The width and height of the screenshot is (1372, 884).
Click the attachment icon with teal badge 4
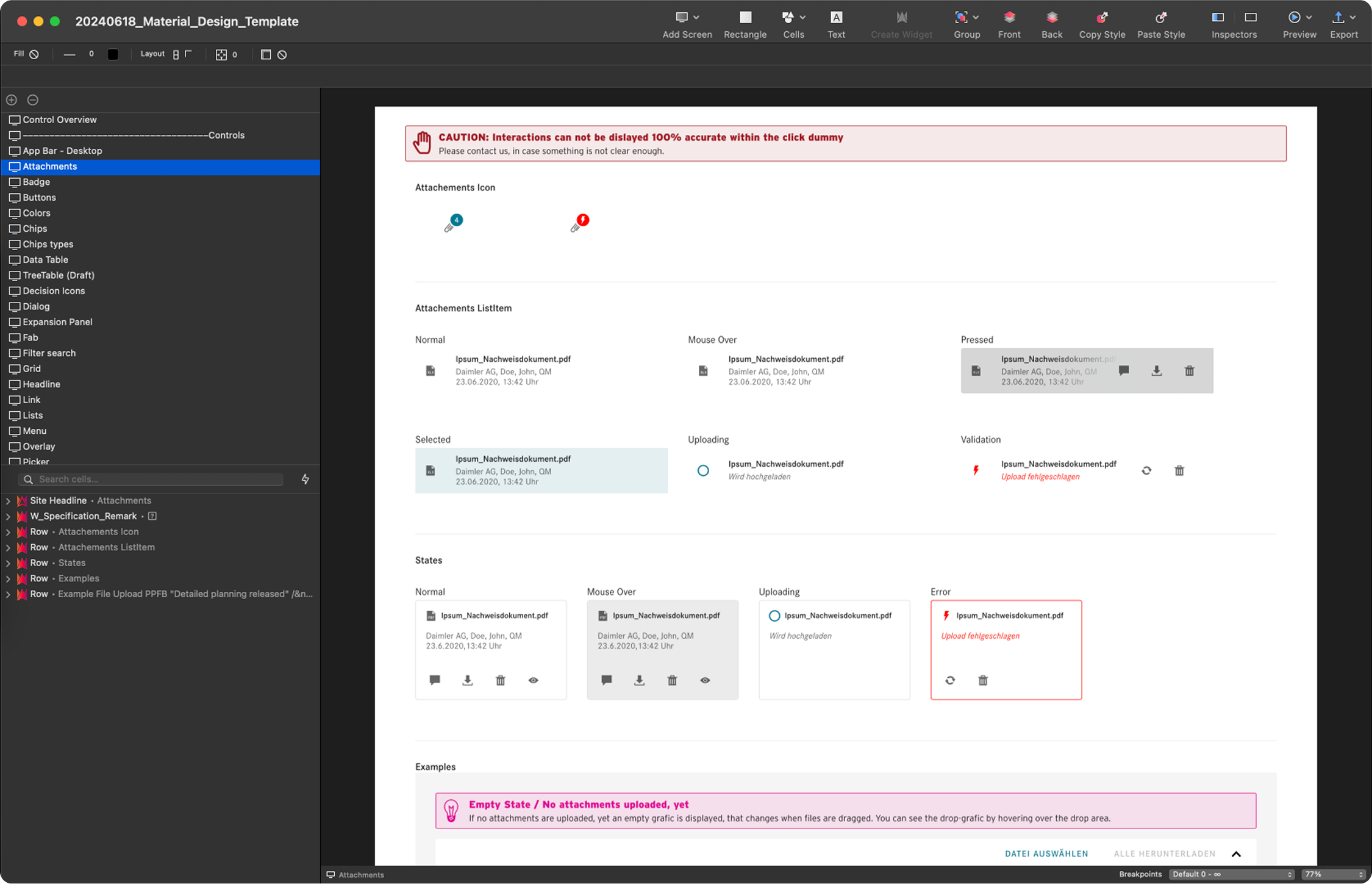(452, 223)
